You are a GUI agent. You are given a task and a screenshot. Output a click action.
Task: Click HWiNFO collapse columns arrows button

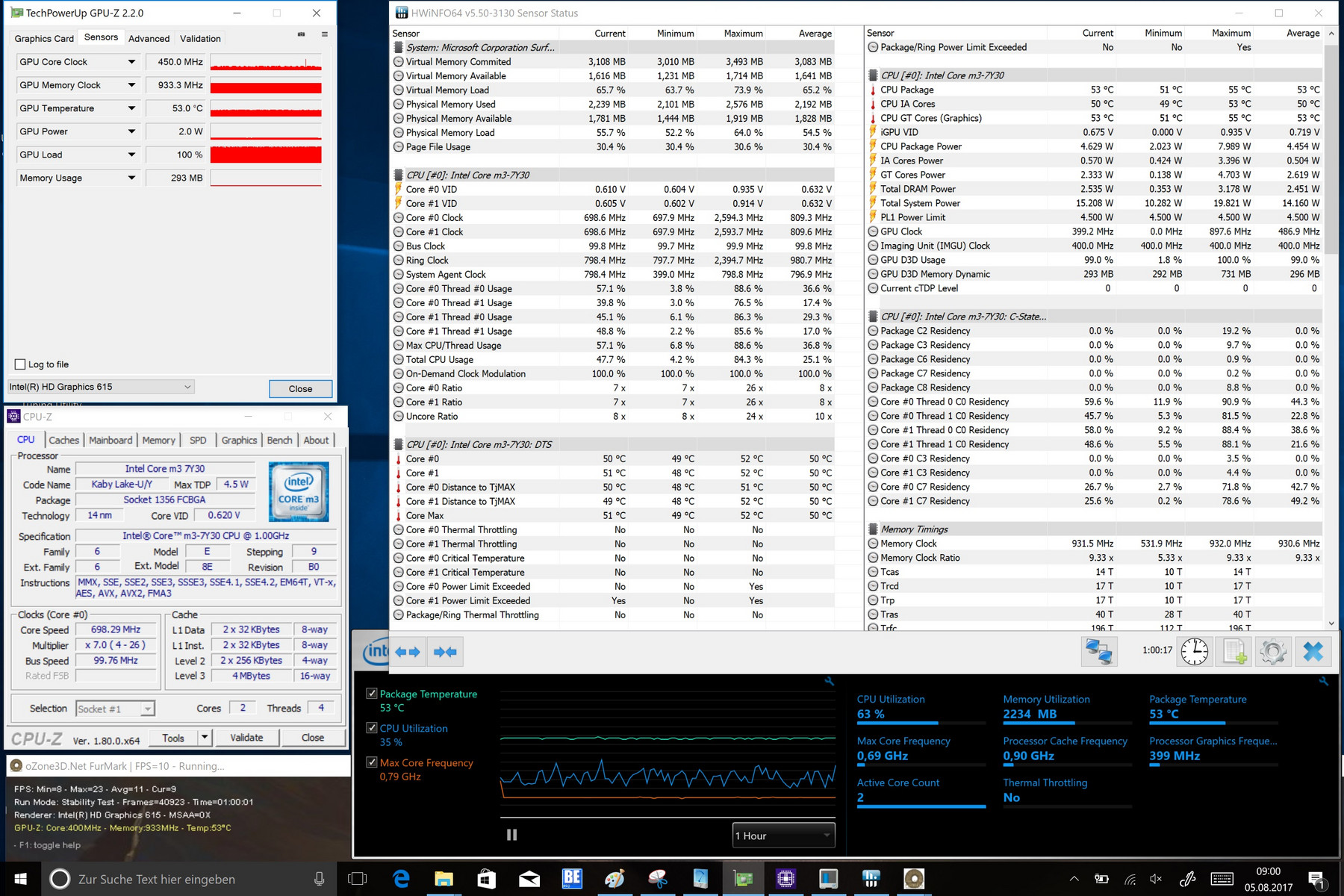click(x=445, y=652)
